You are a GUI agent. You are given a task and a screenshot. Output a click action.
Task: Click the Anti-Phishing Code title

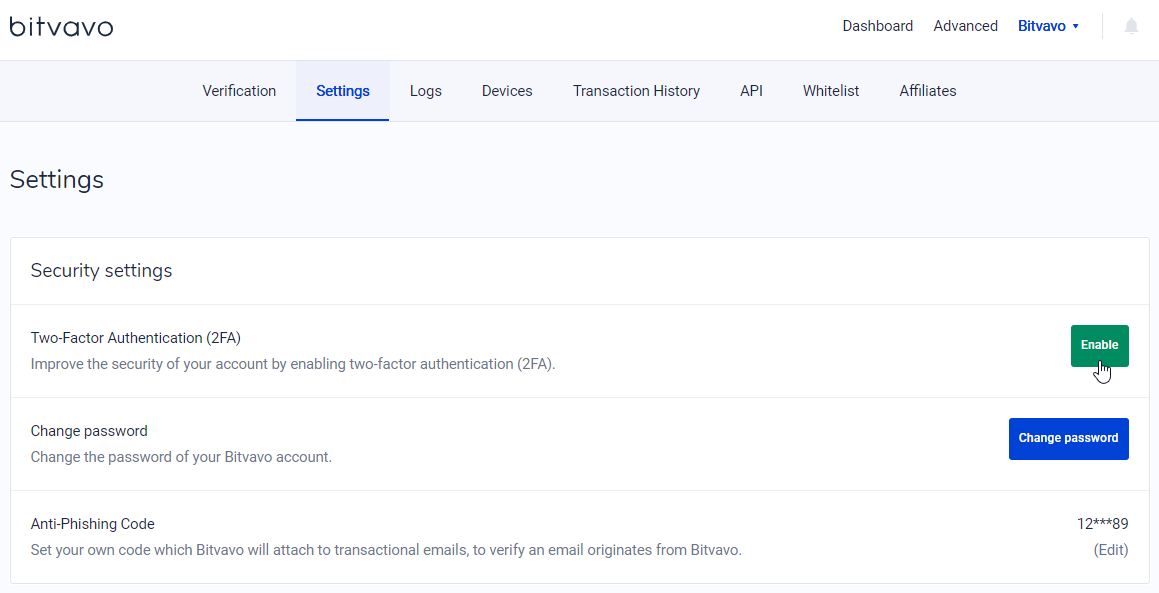coord(92,524)
